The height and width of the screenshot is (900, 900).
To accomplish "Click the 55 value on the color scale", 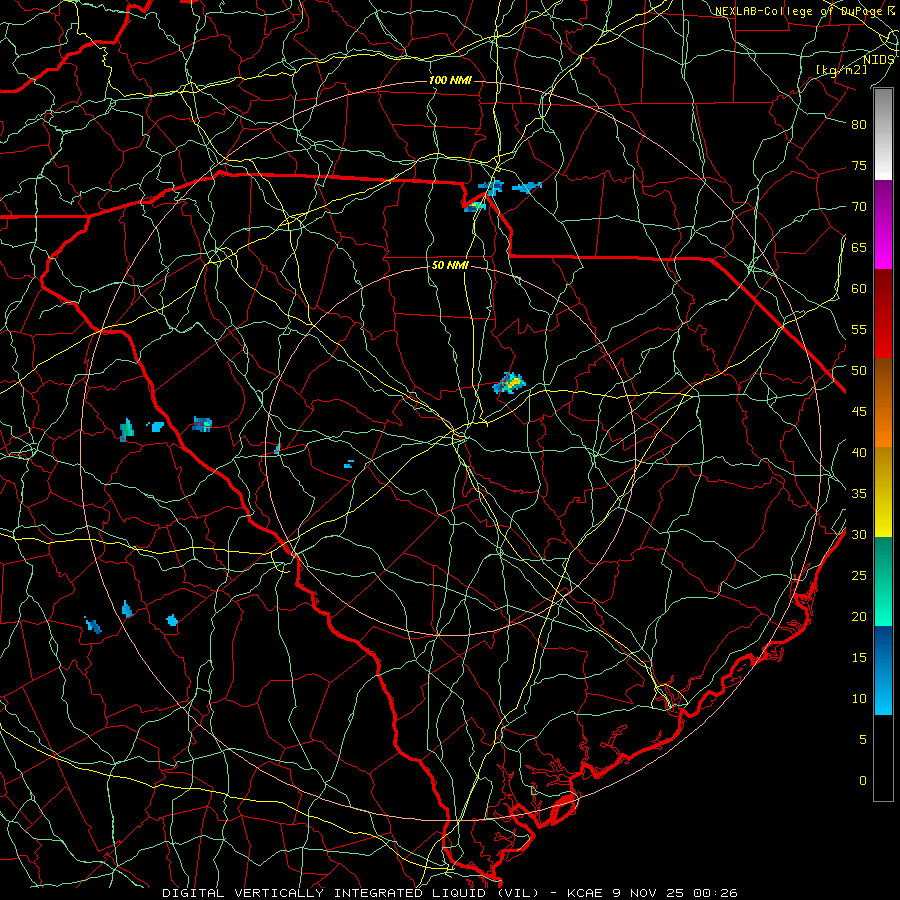I will [859, 329].
